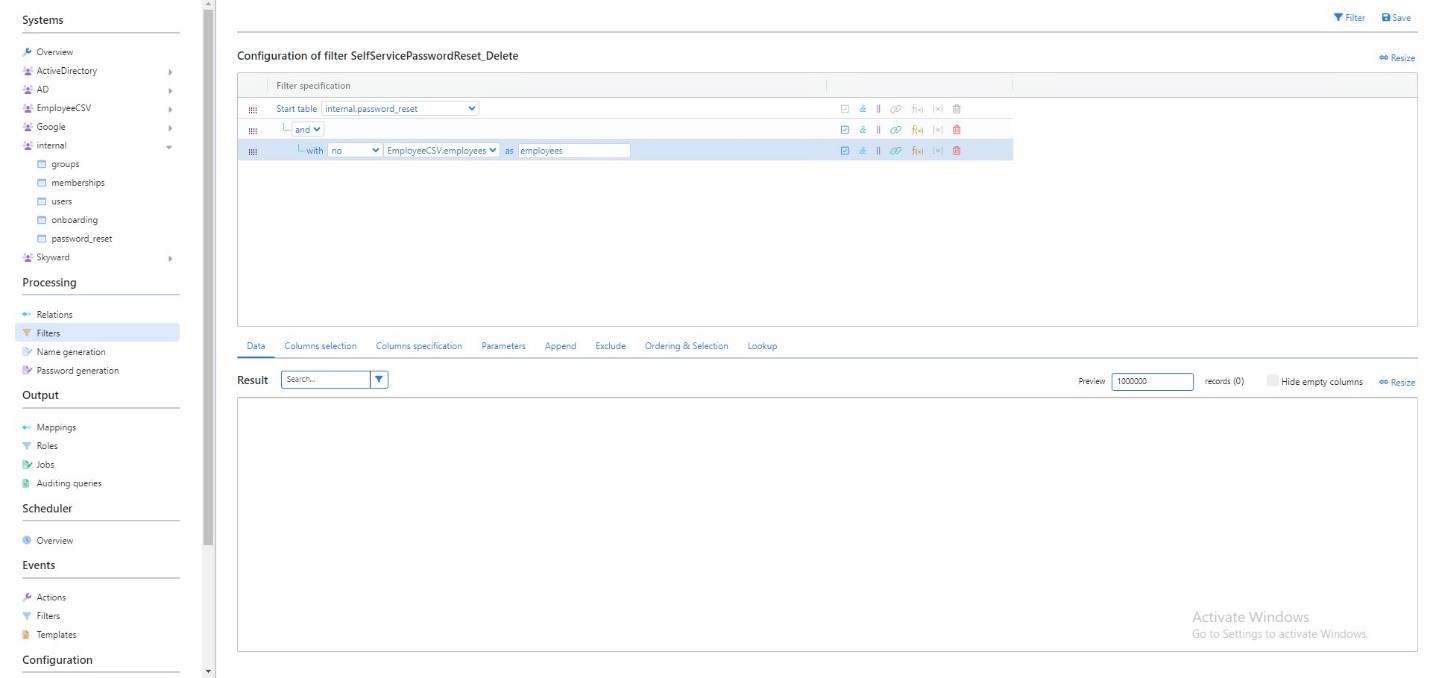Click the filter funnel icon beside Result search
This screenshot has height=678, width=1430.
pyautogui.click(x=379, y=380)
